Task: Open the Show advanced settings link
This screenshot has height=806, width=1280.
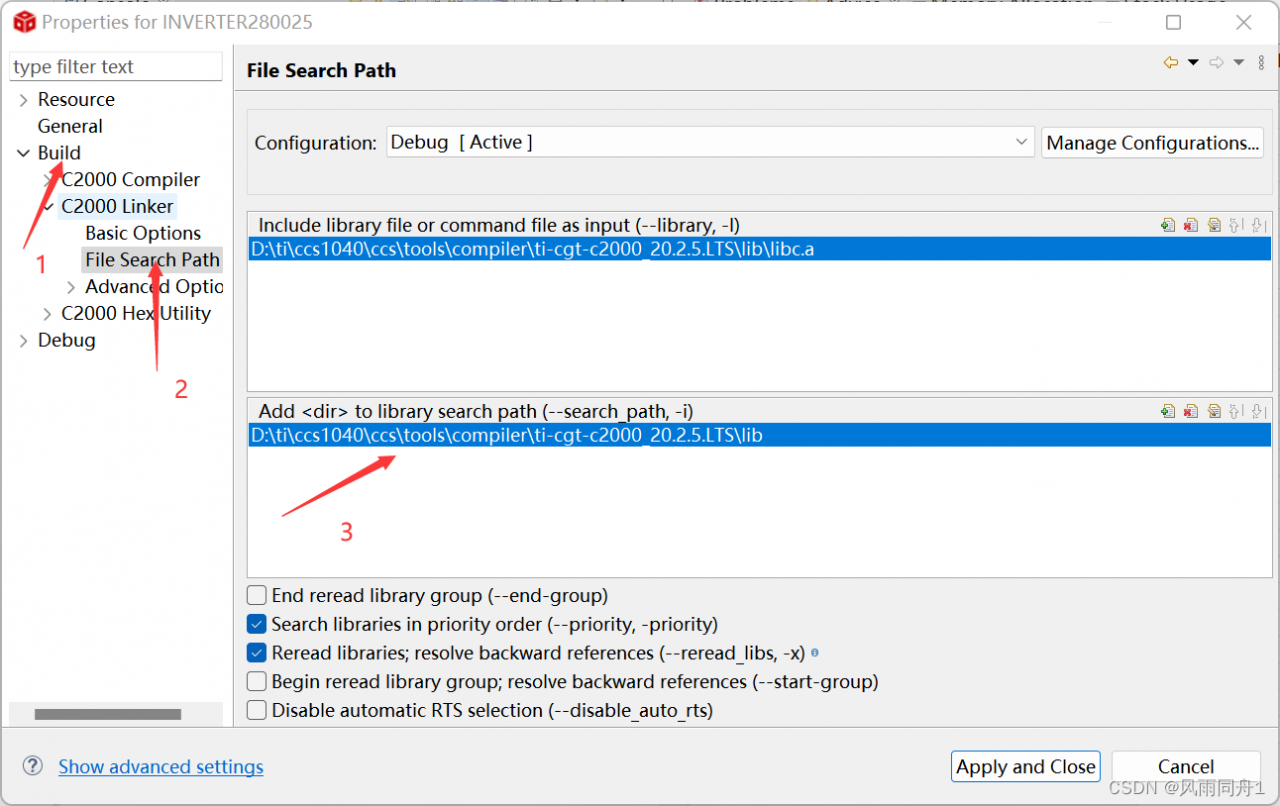Action: [161, 767]
